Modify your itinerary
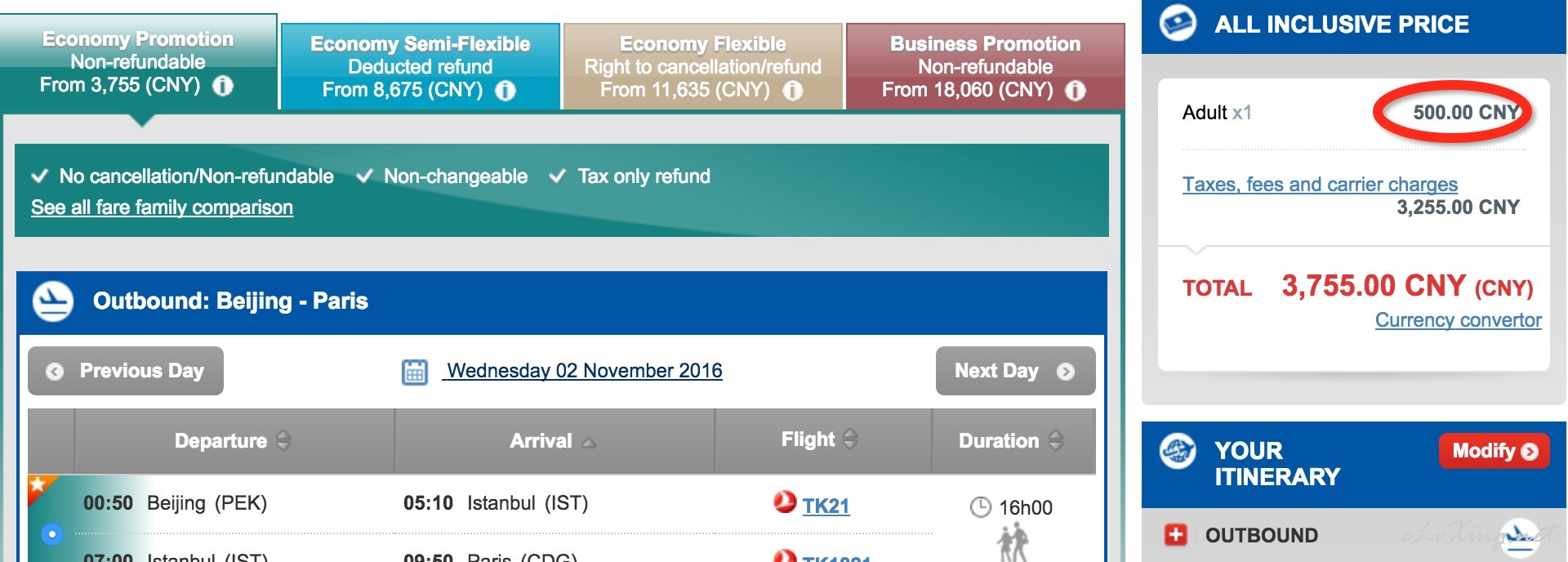The height and width of the screenshot is (562, 1568). click(x=1494, y=451)
